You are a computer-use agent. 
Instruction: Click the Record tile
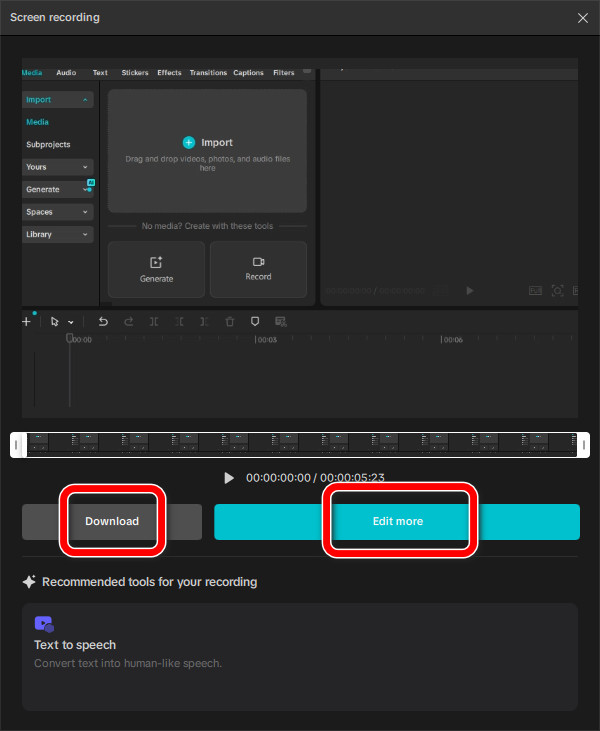click(258, 269)
